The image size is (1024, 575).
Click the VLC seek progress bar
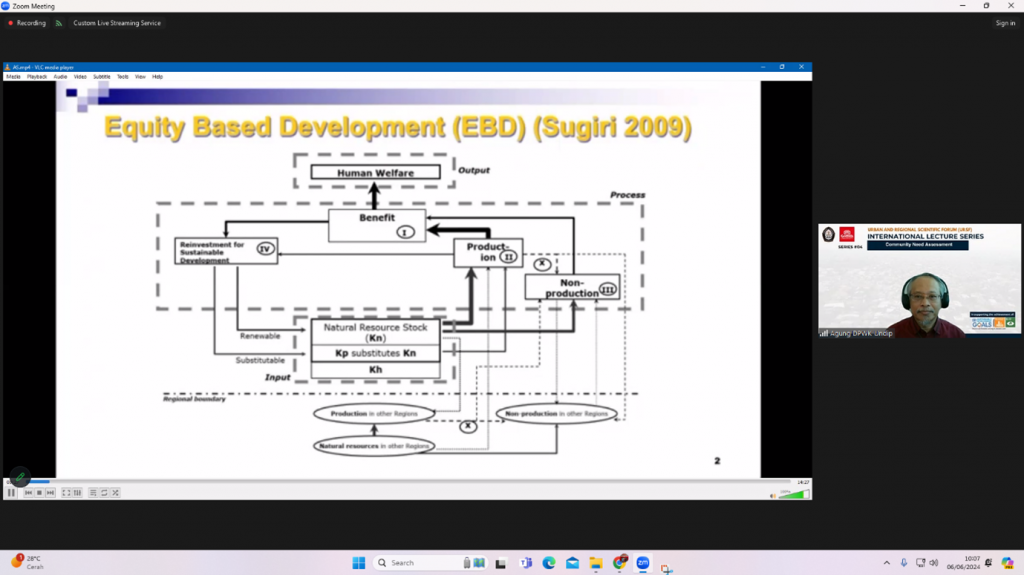pyautogui.click(x=400, y=482)
